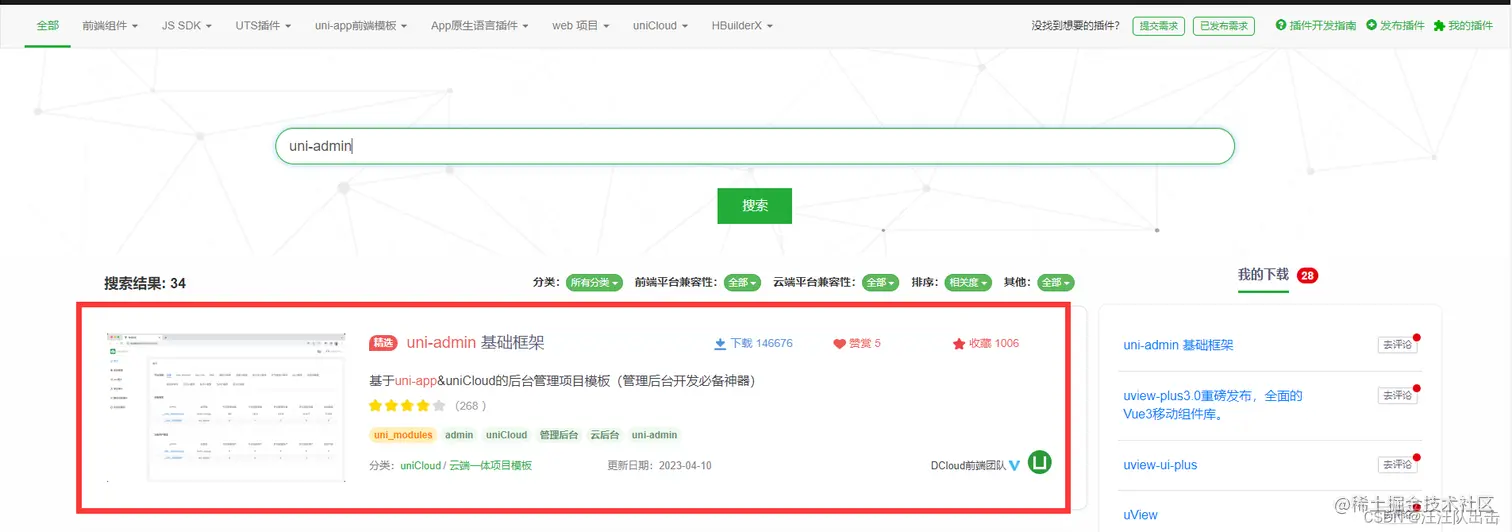Screen dimensions: 1512x532
Task: Open the UTS插件 dropdown menu
Action: (263, 25)
